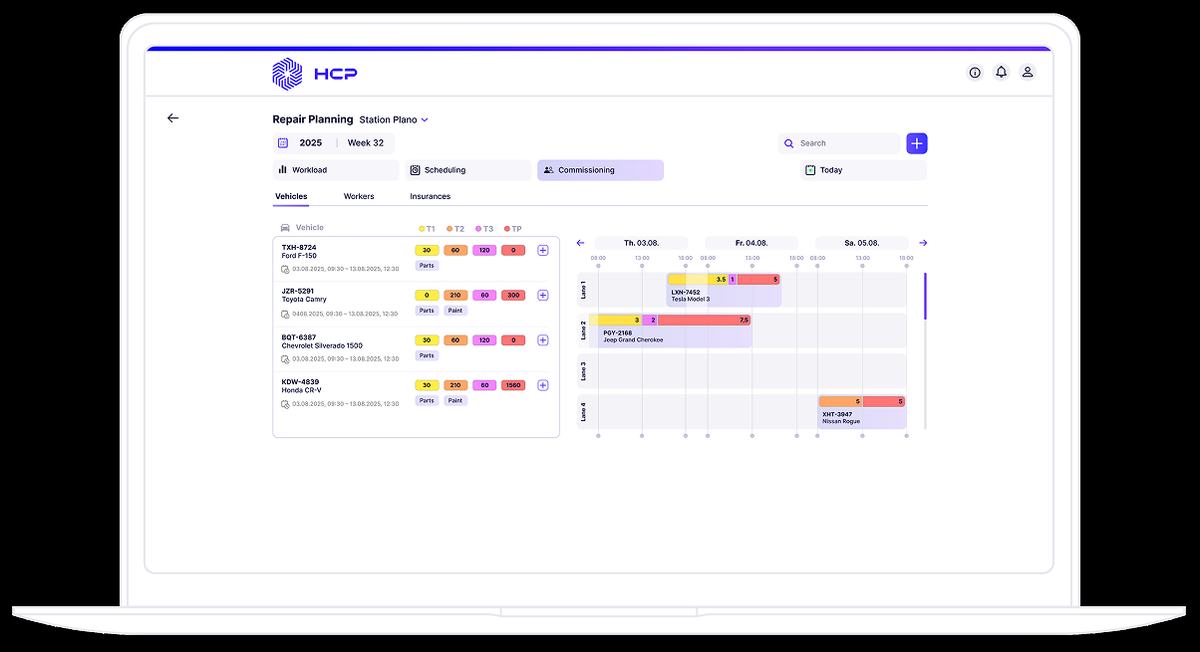
Task: Click TP value 300 on Toyota Camry
Action: 514,295
